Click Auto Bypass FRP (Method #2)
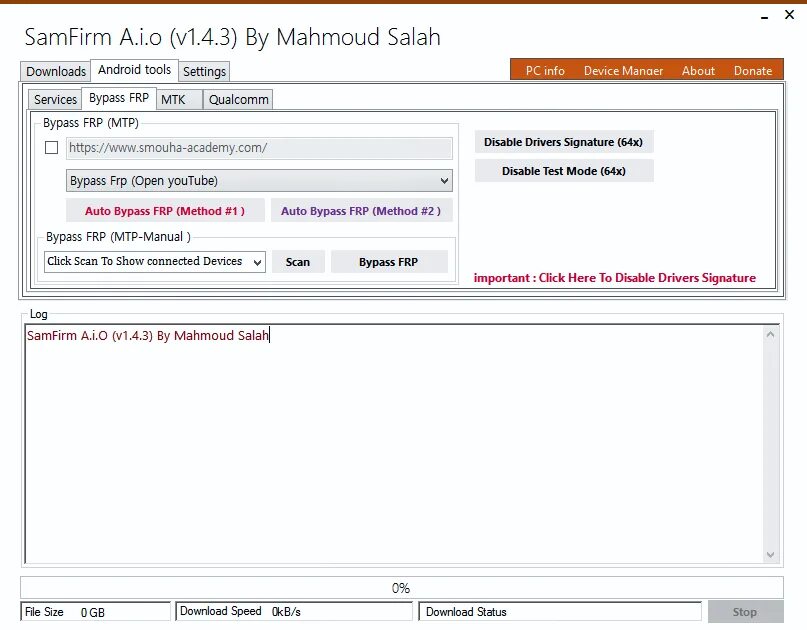 pyautogui.click(x=361, y=211)
